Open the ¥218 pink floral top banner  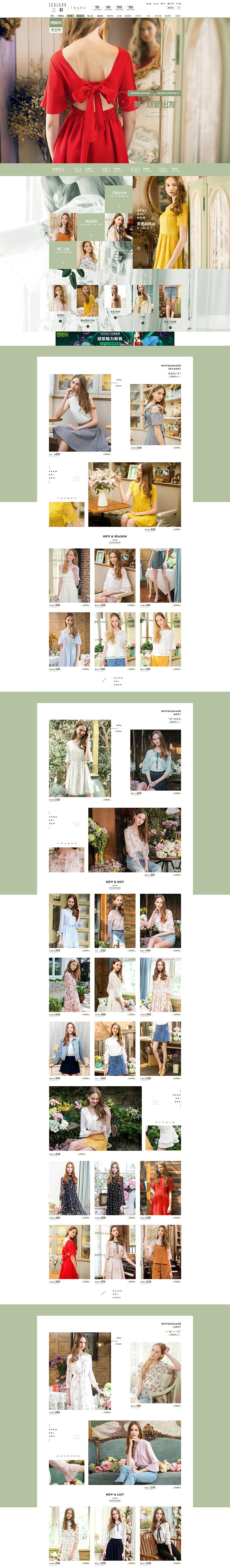click(x=134, y=840)
